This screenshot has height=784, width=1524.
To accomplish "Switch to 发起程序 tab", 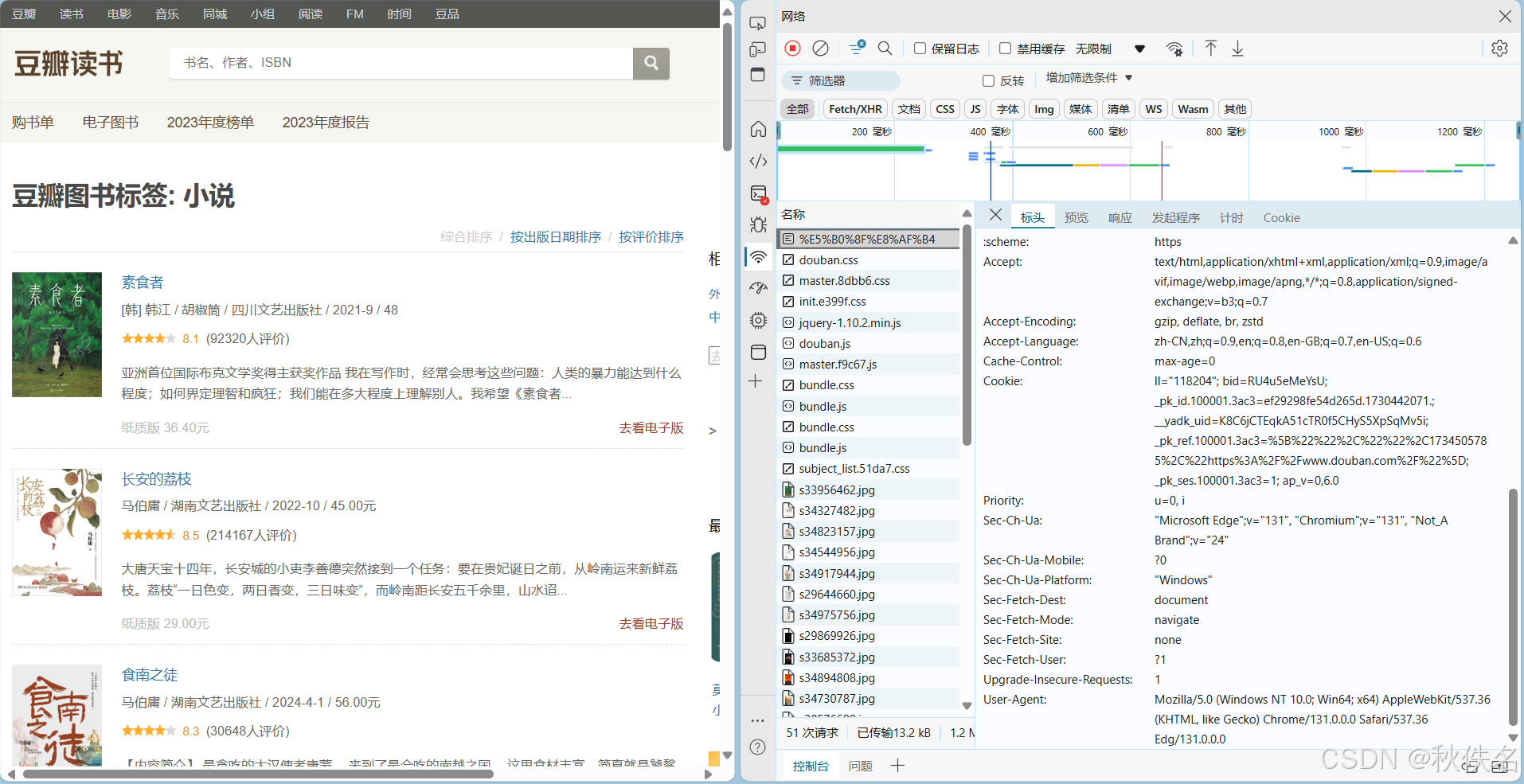I will tap(1175, 217).
